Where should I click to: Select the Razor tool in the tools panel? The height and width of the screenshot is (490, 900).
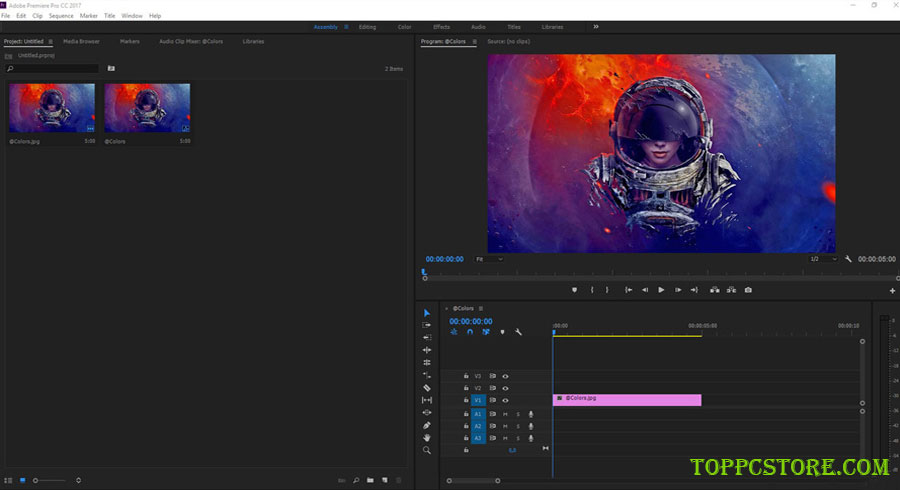click(427, 388)
